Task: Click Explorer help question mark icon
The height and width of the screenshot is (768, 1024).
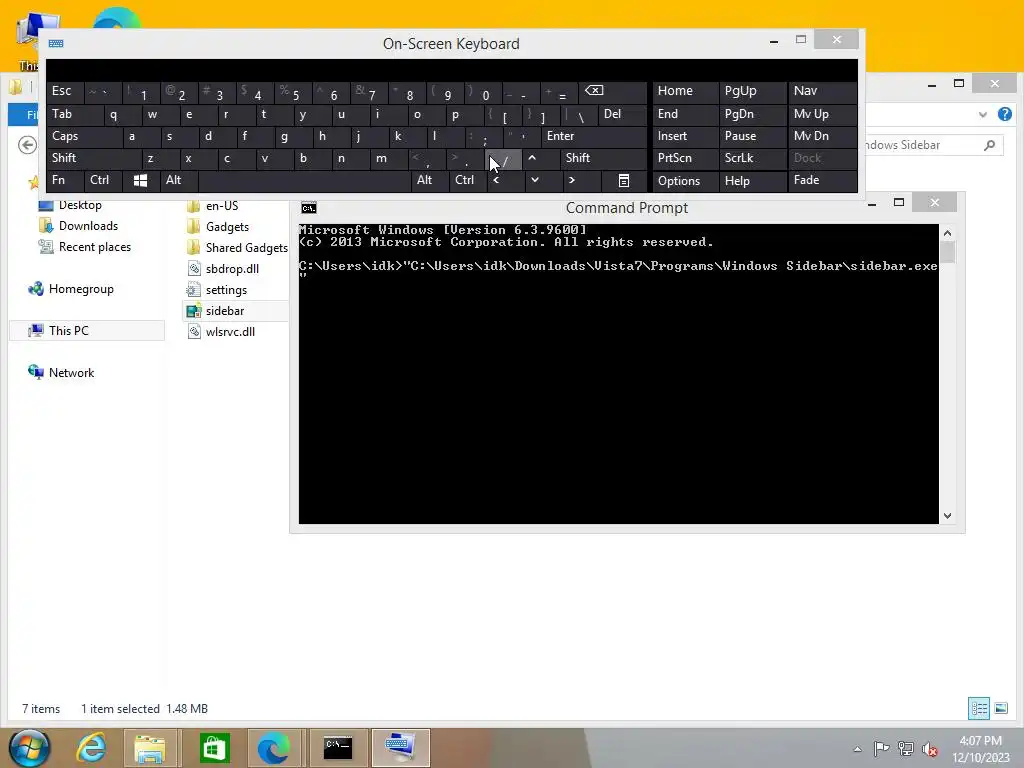Action: point(1005,114)
